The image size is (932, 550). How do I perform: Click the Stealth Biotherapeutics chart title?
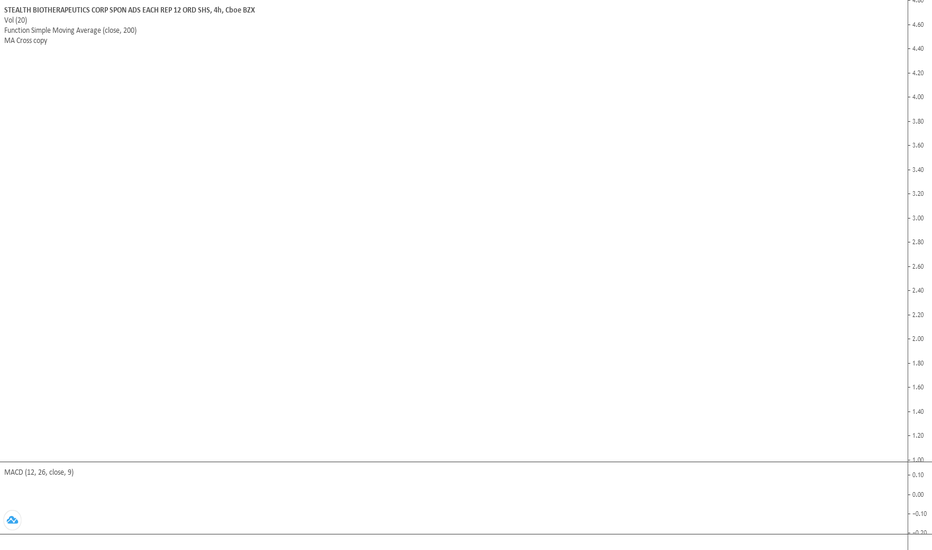[x=130, y=10]
